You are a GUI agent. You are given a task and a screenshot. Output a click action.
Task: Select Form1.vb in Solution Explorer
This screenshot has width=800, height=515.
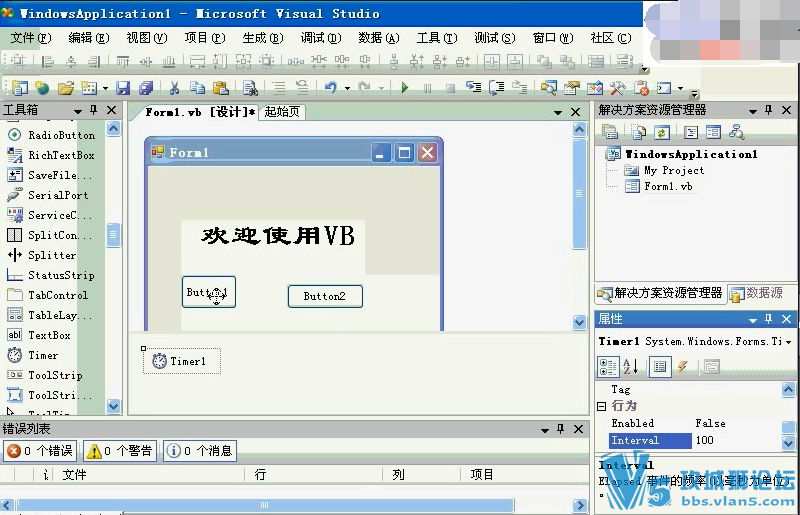click(x=668, y=186)
